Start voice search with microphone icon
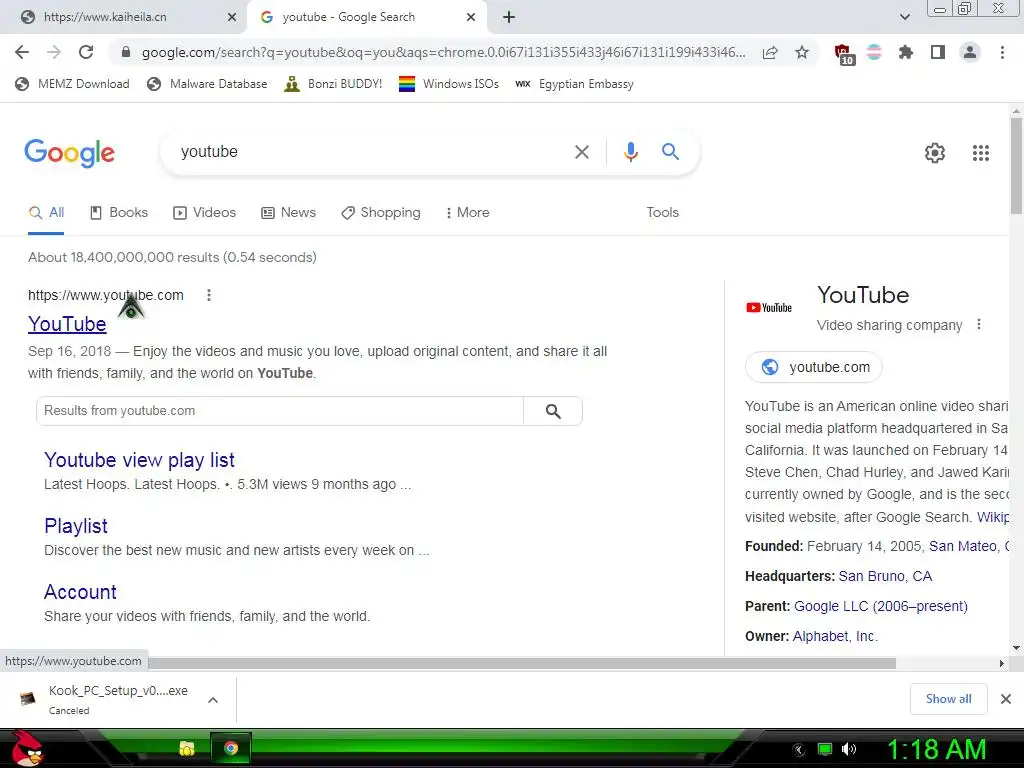Viewport: 1024px width, 768px height. (630, 152)
